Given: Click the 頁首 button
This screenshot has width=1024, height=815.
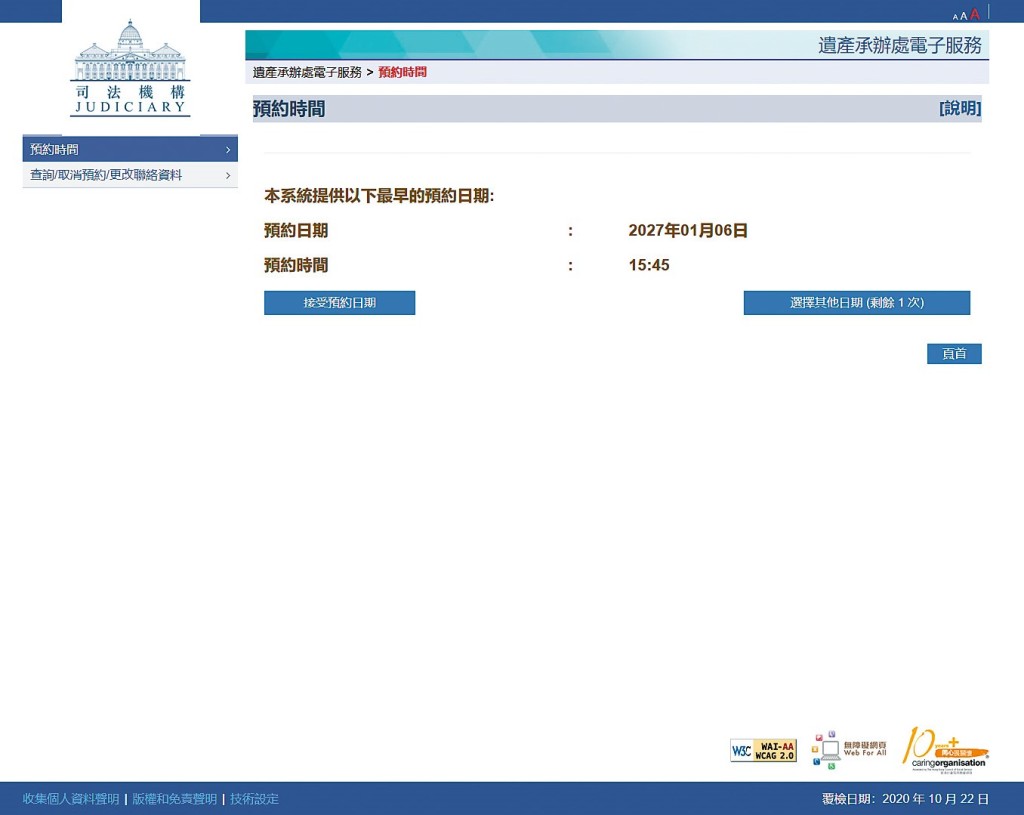Looking at the screenshot, I should [954, 353].
